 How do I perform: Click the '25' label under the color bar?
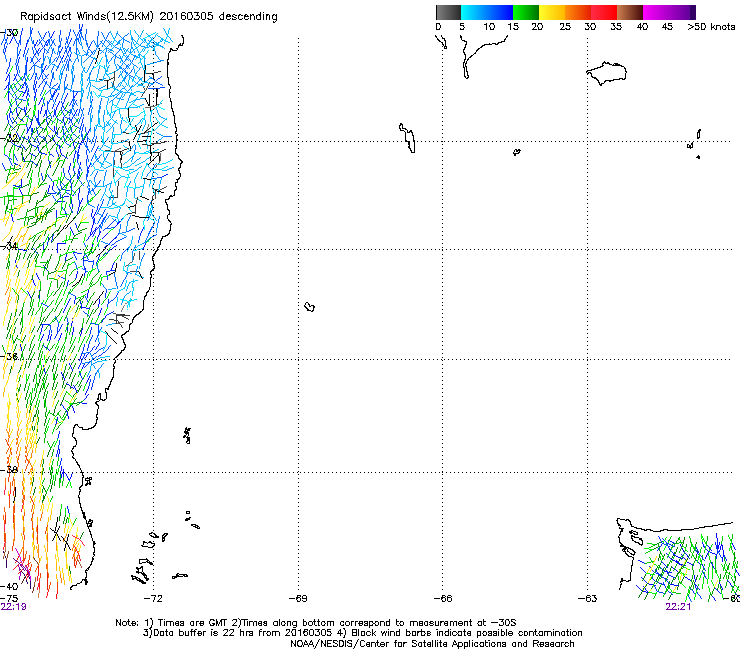pyautogui.click(x=565, y=27)
